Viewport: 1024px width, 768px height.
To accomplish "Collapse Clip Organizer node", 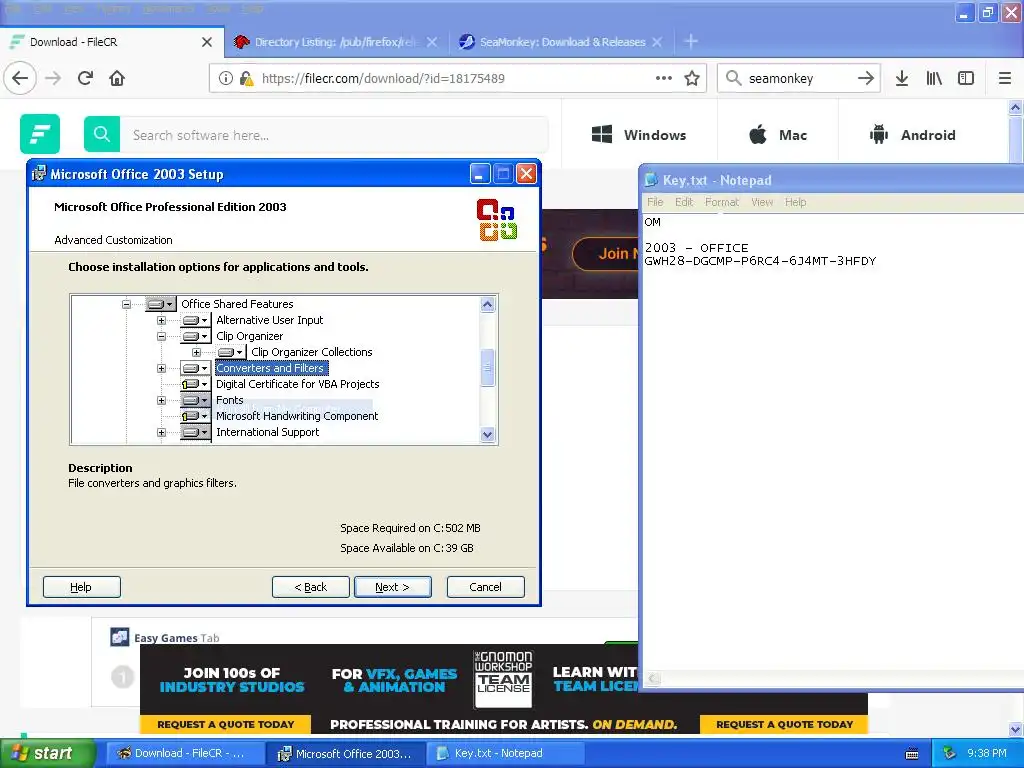I will pyautogui.click(x=161, y=336).
